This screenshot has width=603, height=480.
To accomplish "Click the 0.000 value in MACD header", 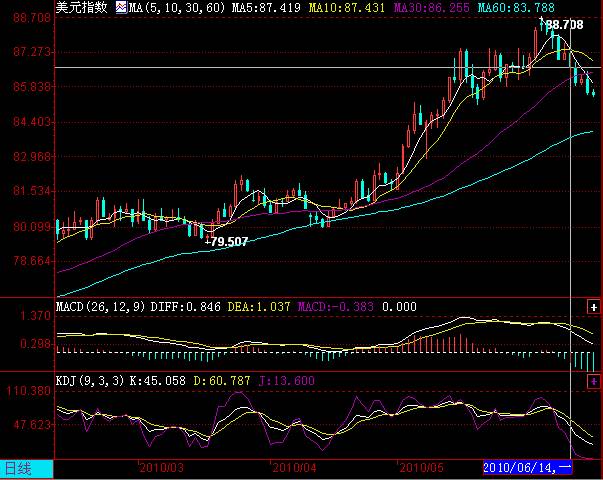I will coord(399,307).
